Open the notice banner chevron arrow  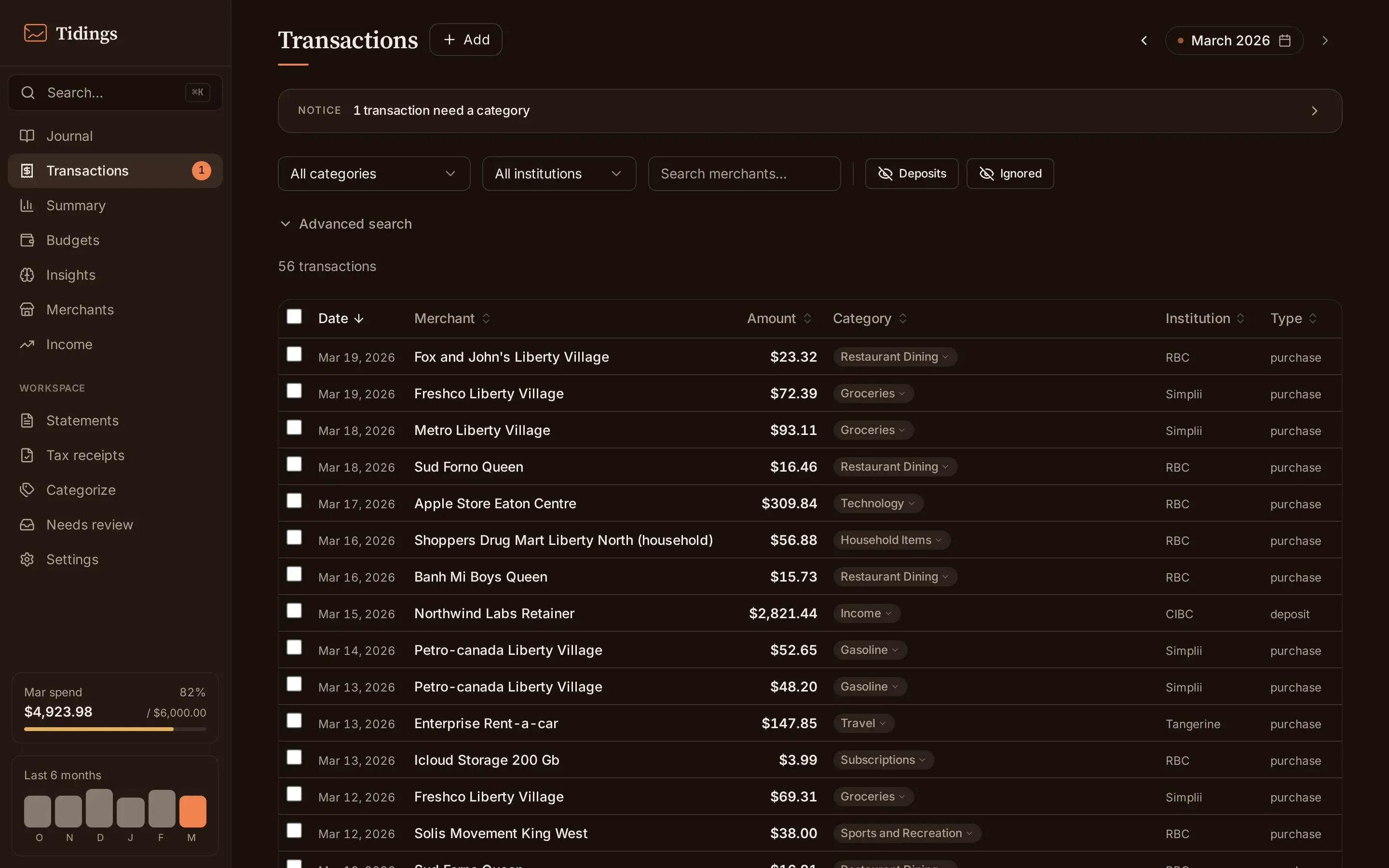1314,111
